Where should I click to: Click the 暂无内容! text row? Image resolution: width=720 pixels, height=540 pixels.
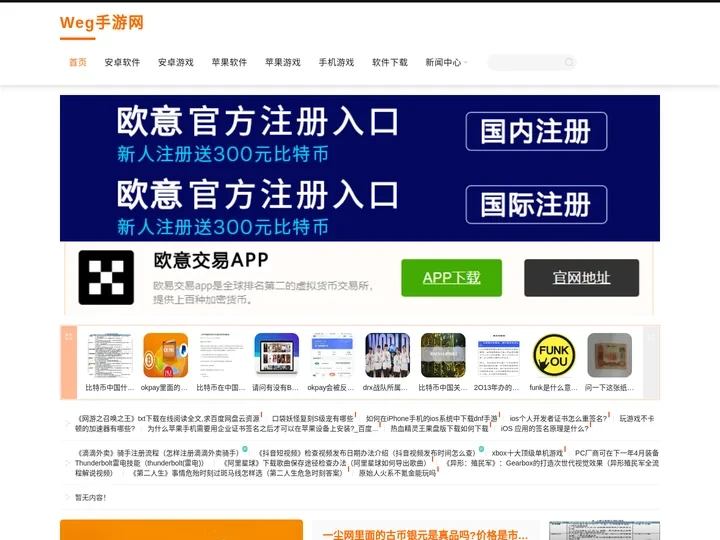(90, 498)
